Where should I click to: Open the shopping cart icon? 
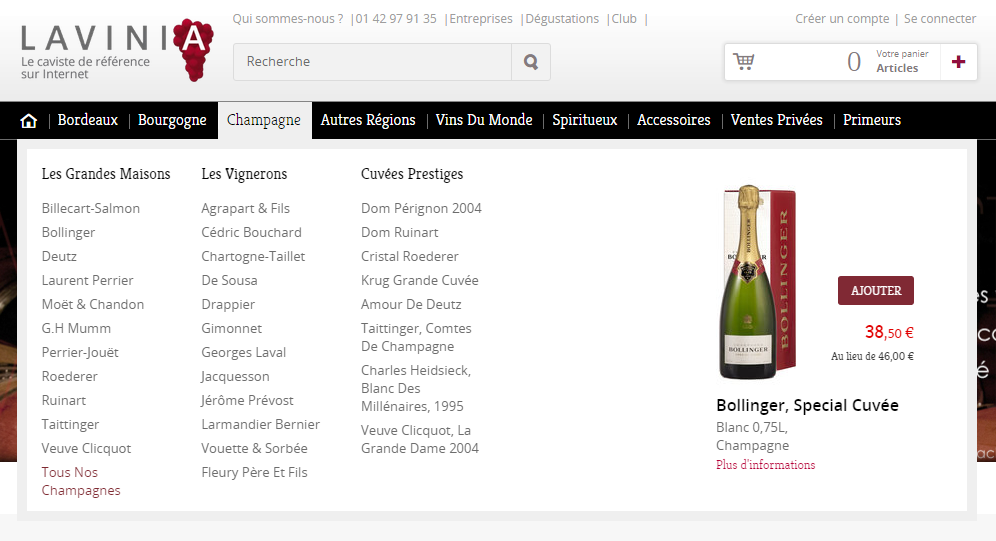[744, 62]
